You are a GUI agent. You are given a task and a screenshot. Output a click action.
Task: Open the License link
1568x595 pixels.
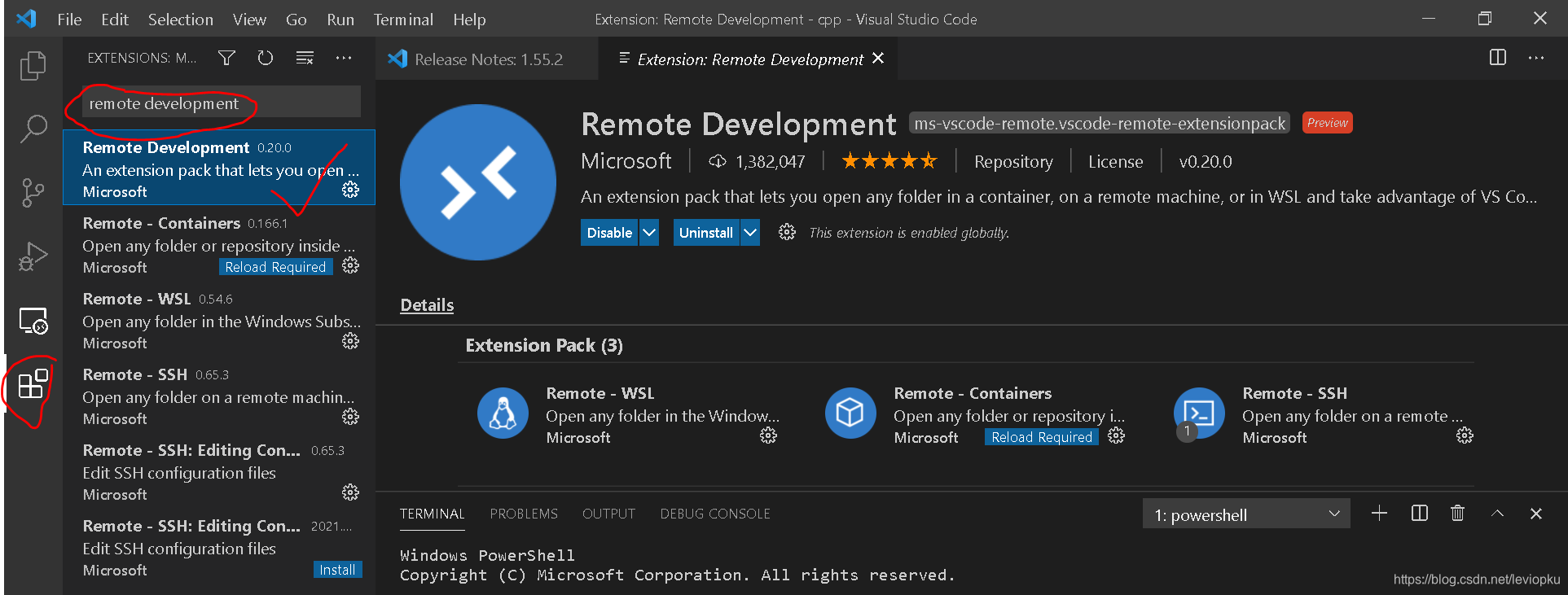click(x=1115, y=161)
